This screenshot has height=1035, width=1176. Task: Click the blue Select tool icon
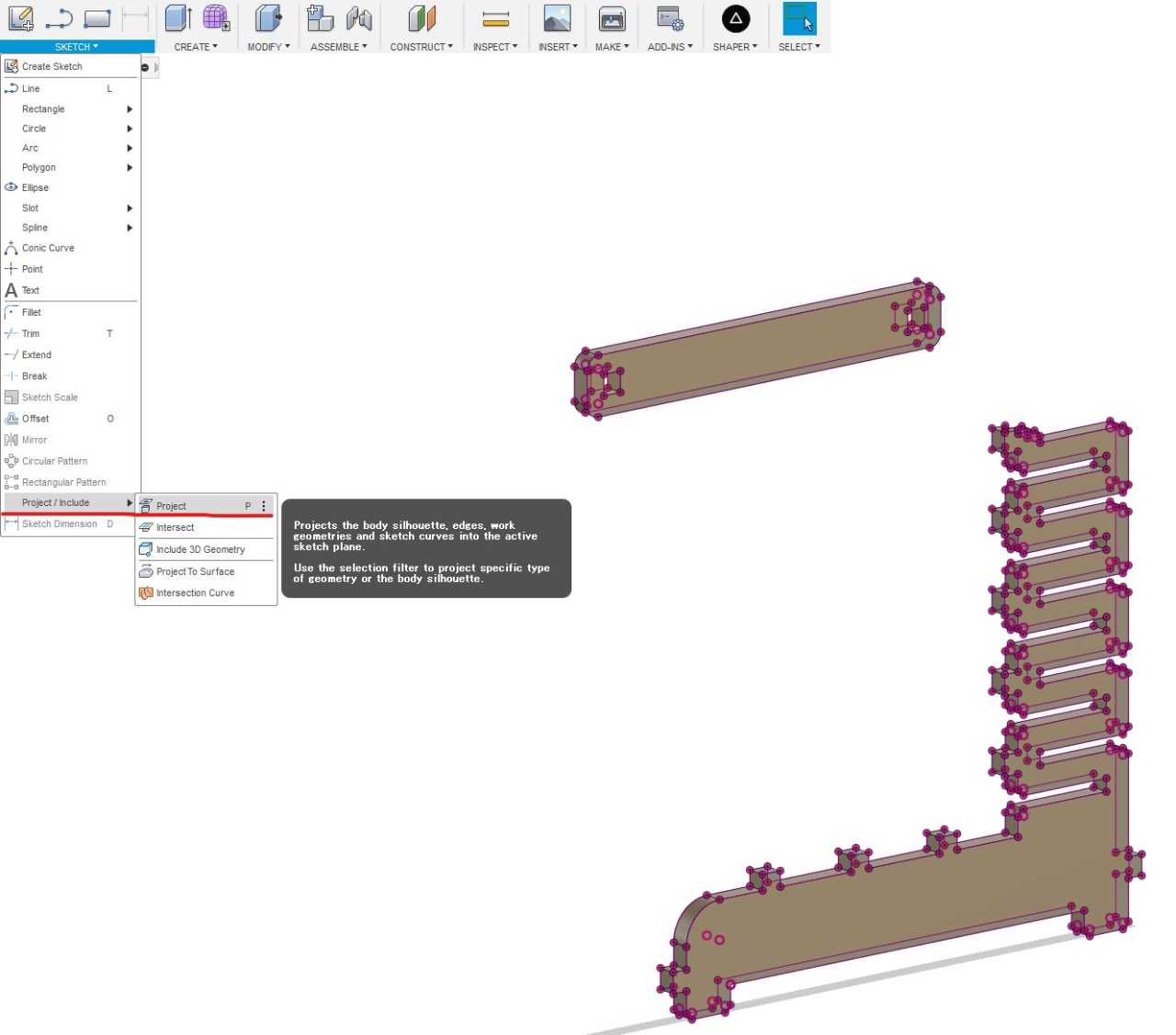click(x=799, y=18)
